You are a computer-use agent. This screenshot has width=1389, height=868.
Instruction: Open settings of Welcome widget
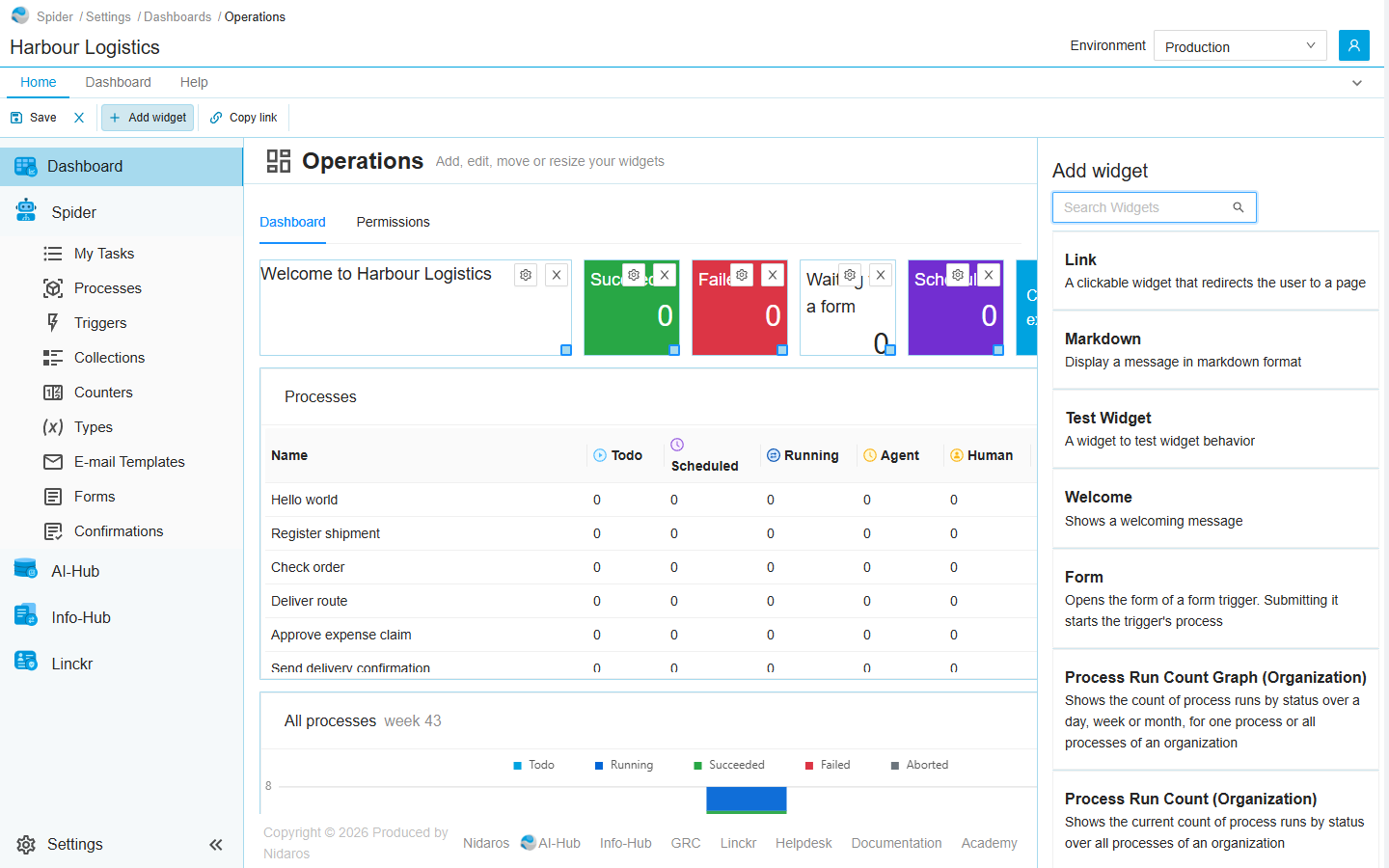526,275
